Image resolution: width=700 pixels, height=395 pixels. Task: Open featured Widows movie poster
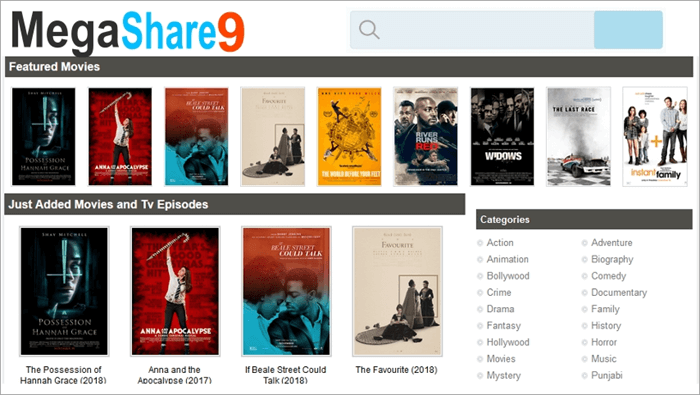(x=502, y=137)
